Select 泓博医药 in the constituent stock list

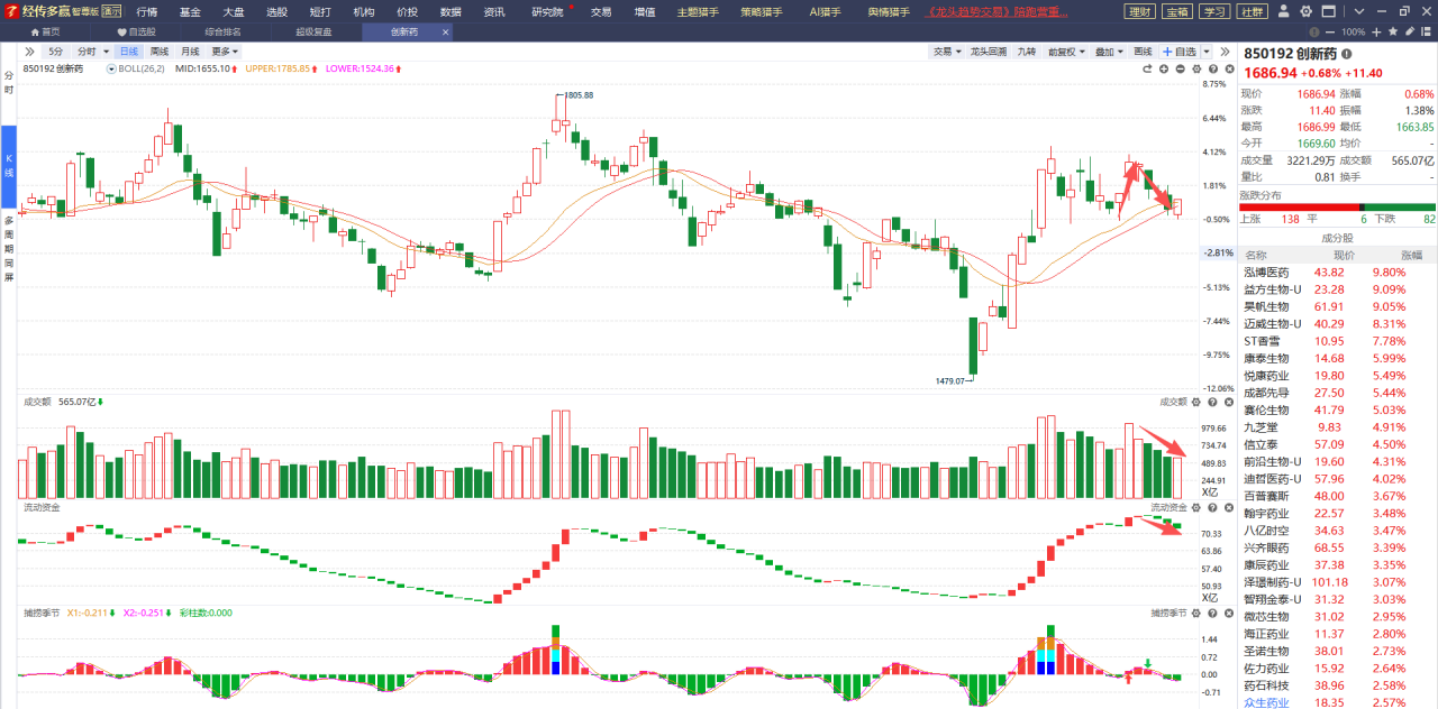(1266, 272)
